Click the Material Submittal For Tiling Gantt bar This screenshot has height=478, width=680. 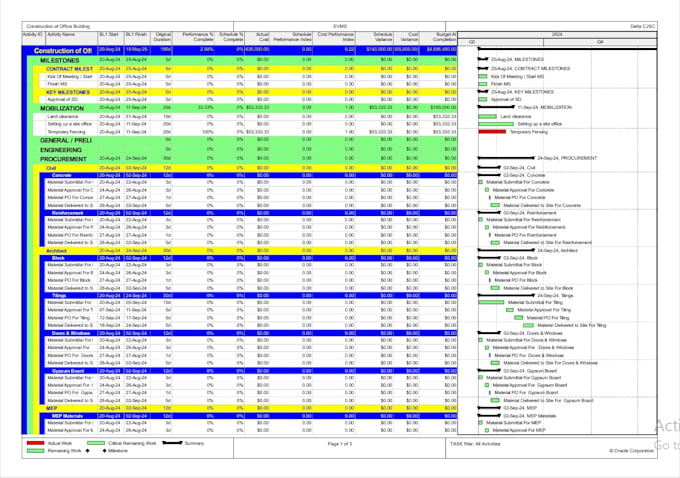coord(491,302)
